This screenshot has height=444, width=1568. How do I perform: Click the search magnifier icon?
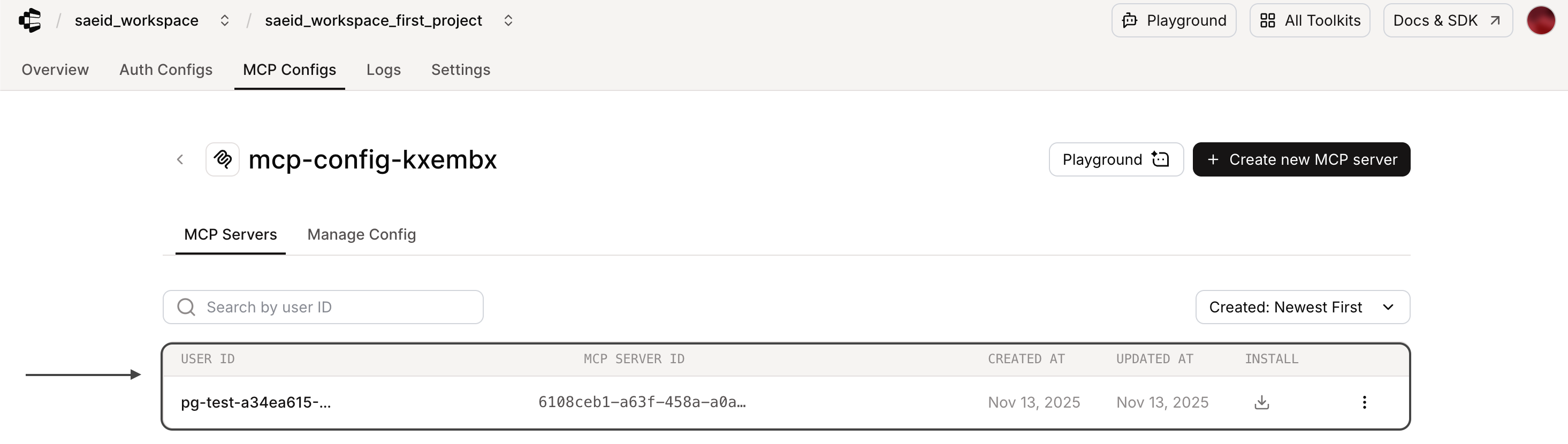(186, 307)
